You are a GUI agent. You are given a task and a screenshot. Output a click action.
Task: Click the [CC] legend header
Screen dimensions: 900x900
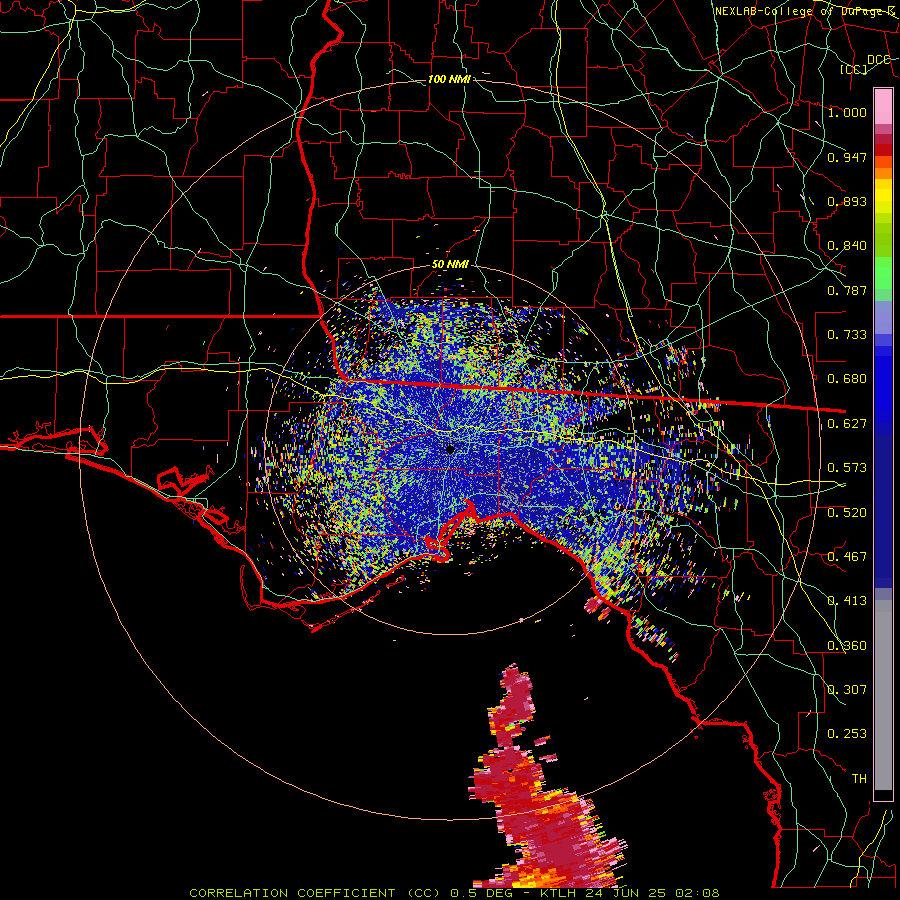pos(854,69)
